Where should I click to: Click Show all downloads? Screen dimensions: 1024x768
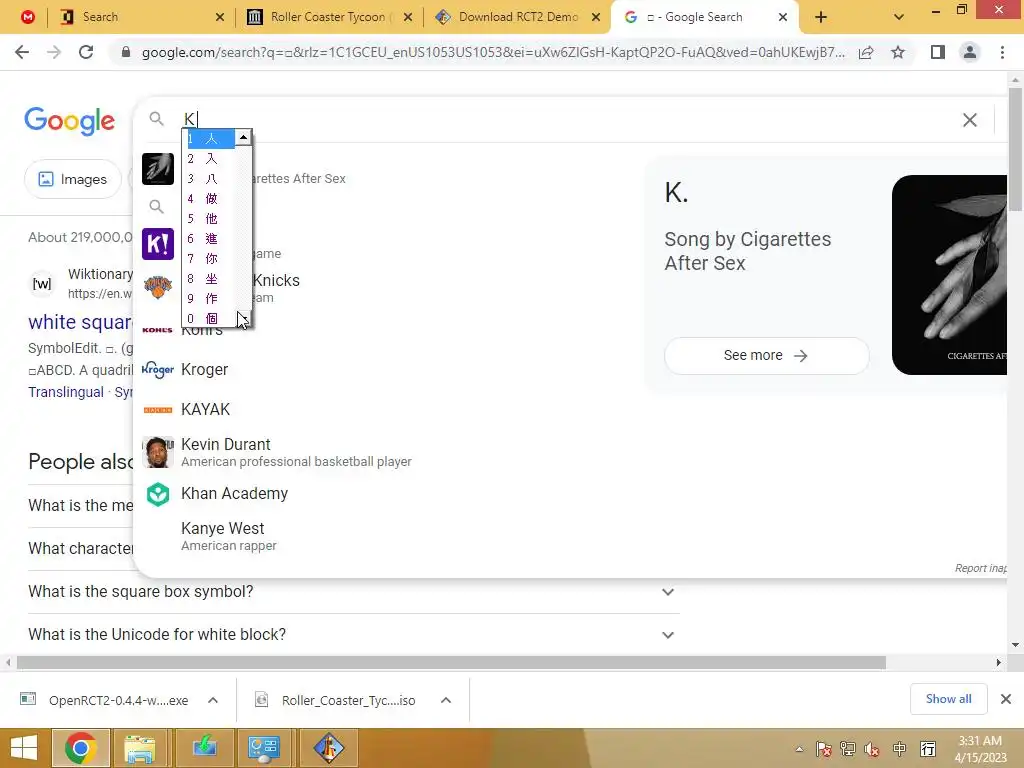[x=948, y=699]
